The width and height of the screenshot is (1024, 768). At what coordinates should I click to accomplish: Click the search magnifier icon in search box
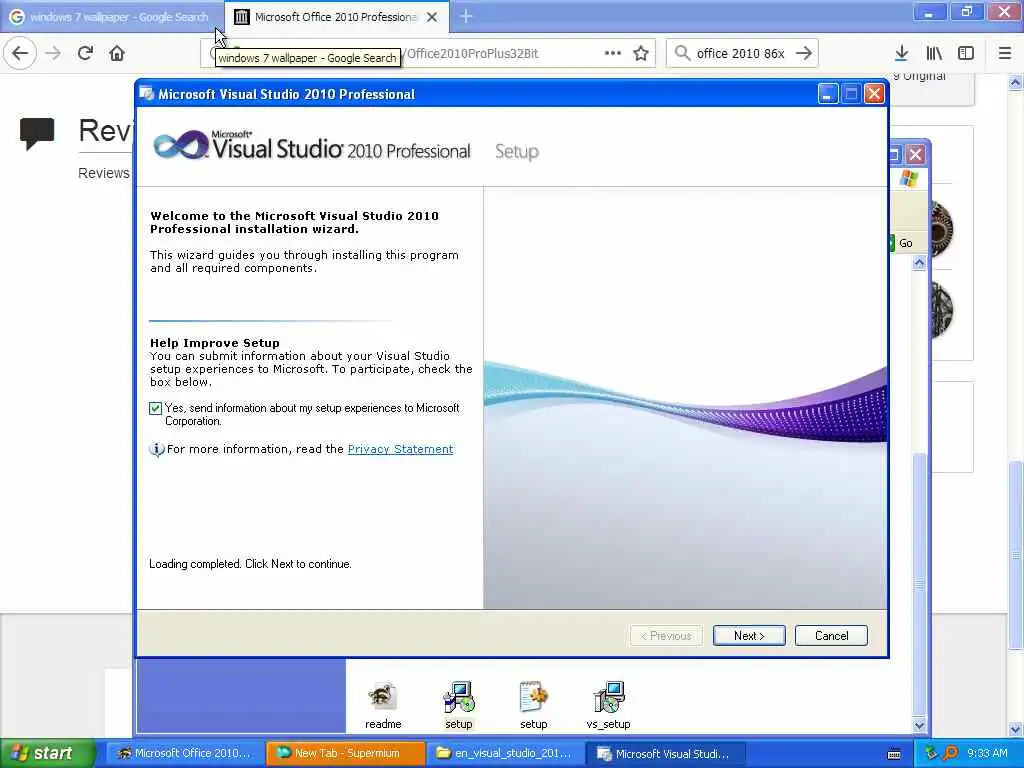682,53
